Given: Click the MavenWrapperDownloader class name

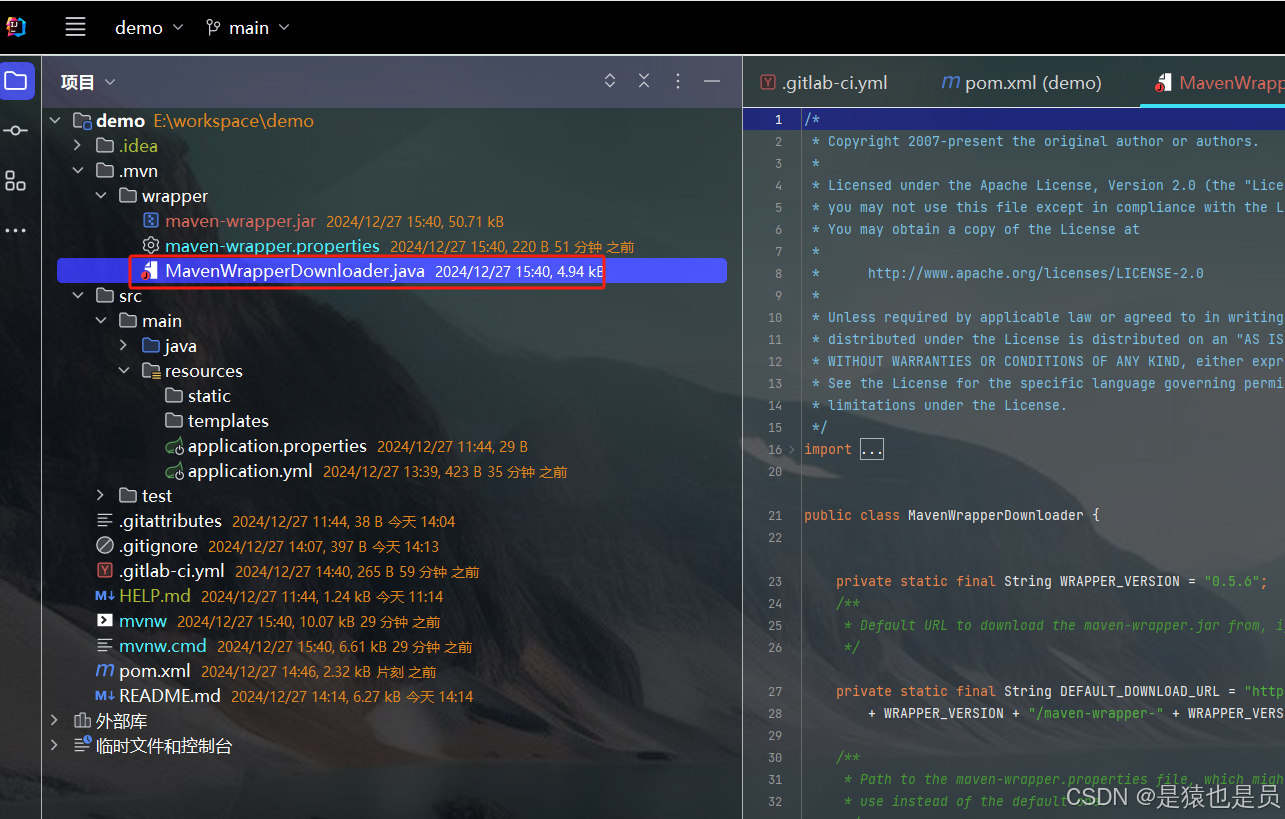Looking at the screenshot, I should [x=995, y=516].
